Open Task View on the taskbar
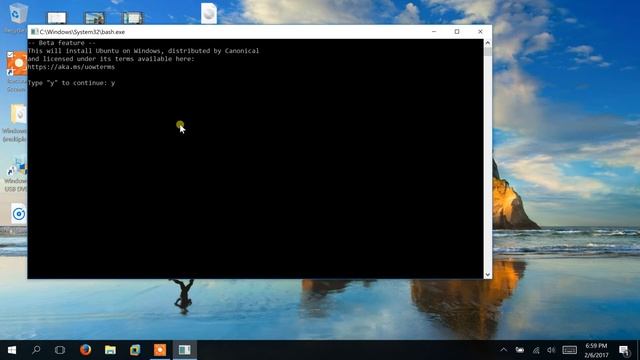 [x=60, y=350]
